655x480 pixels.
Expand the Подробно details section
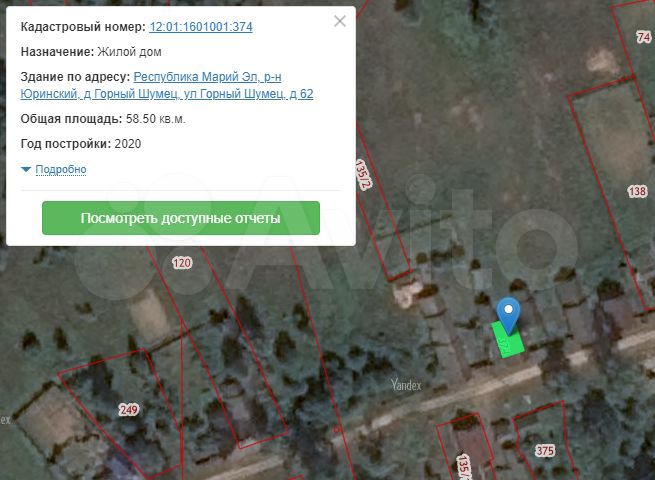point(60,169)
